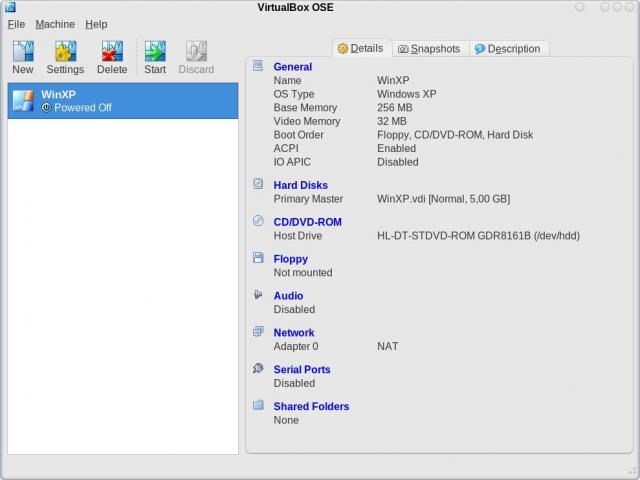
Task: Open the CD/DVD-ROM settings link
Action: click(308, 222)
